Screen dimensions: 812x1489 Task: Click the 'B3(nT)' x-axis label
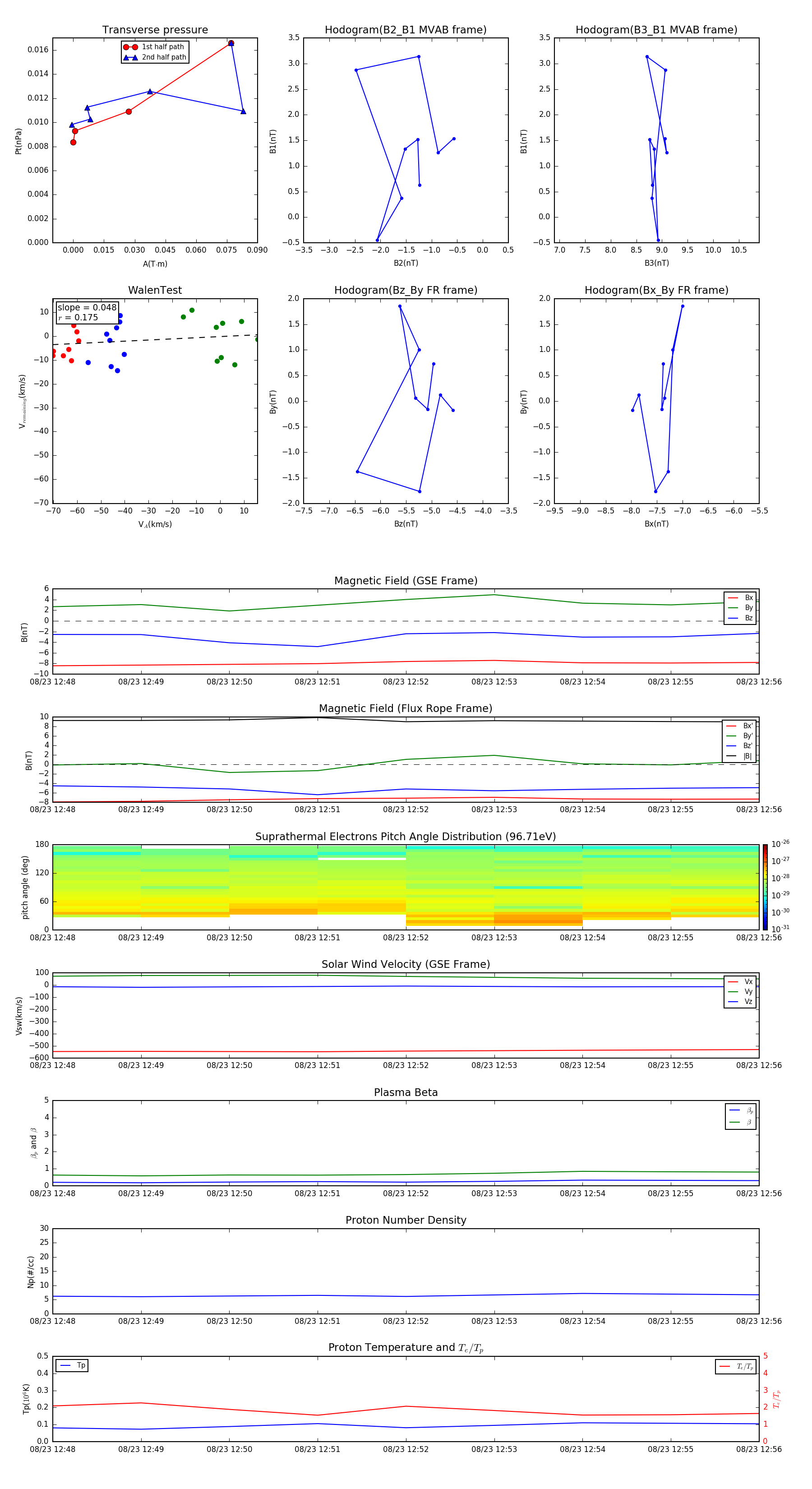coord(656,263)
